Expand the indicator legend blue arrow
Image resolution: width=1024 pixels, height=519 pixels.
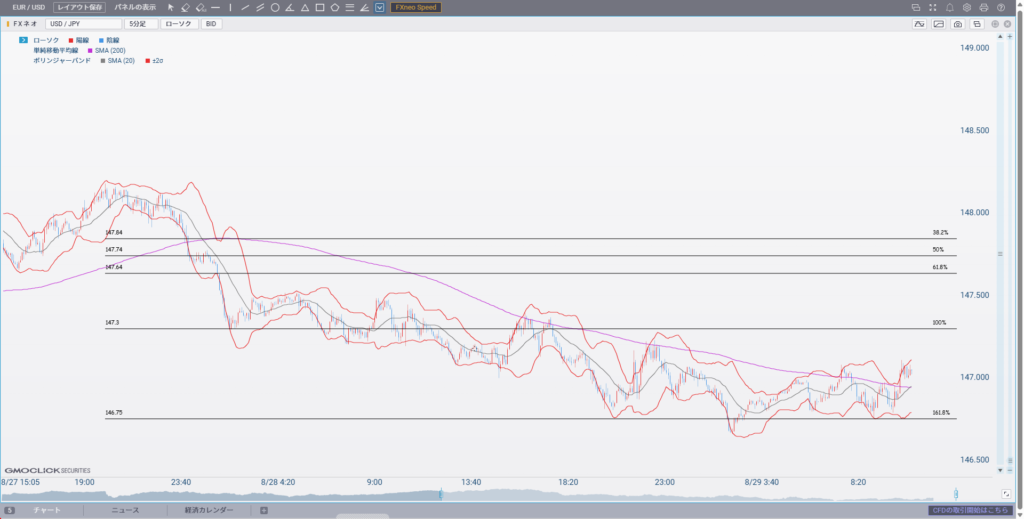pyautogui.click(x=24, y=40)
